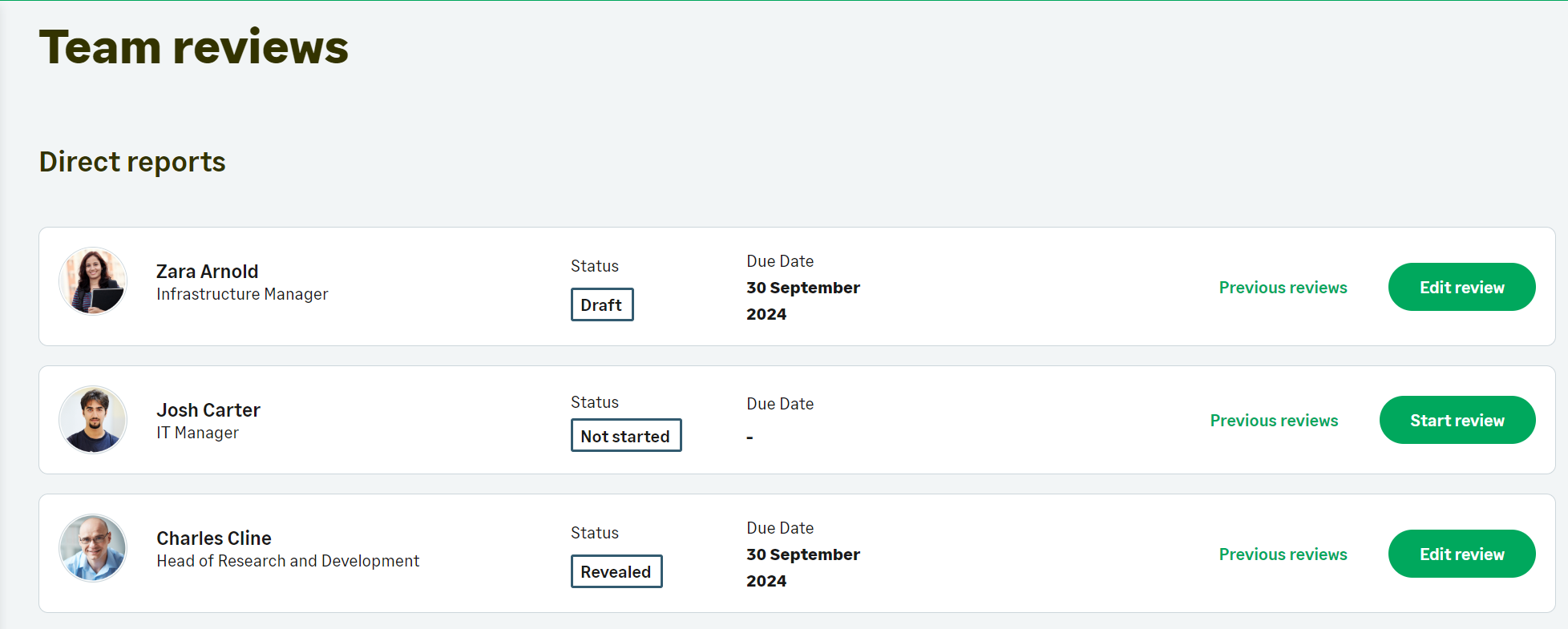Click Zara Arnold's profile photo

click(93, 281)
